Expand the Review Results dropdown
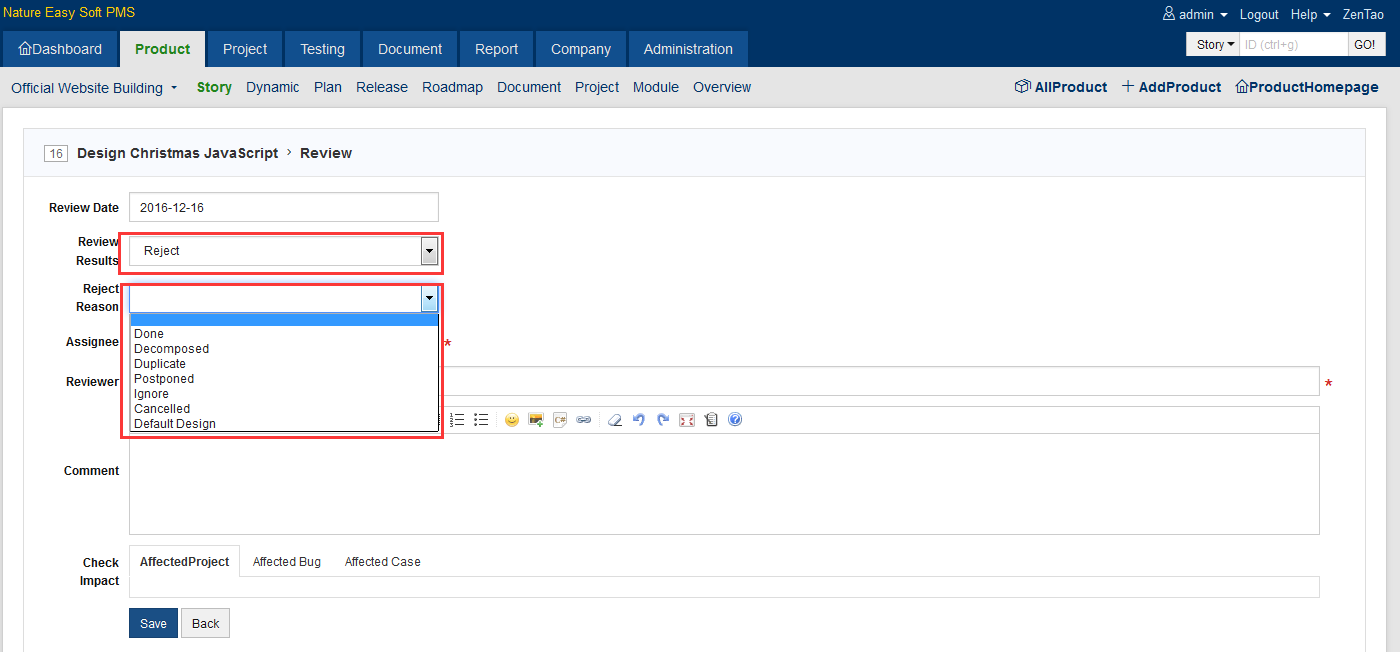Image resolution: width=1400 pixels, height=652 pixels. pyautogui.click(x=429, y=251)
